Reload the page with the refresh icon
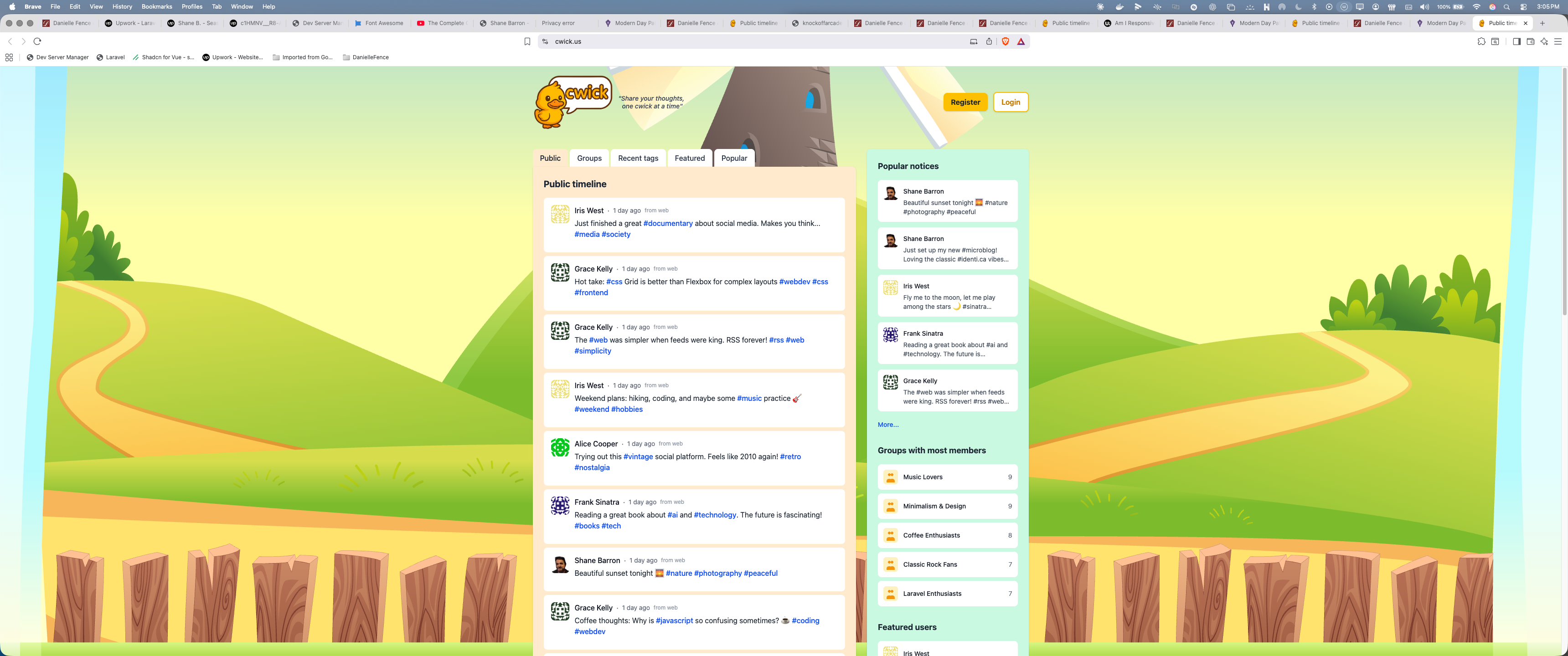1568x656 pixels. 37,41
